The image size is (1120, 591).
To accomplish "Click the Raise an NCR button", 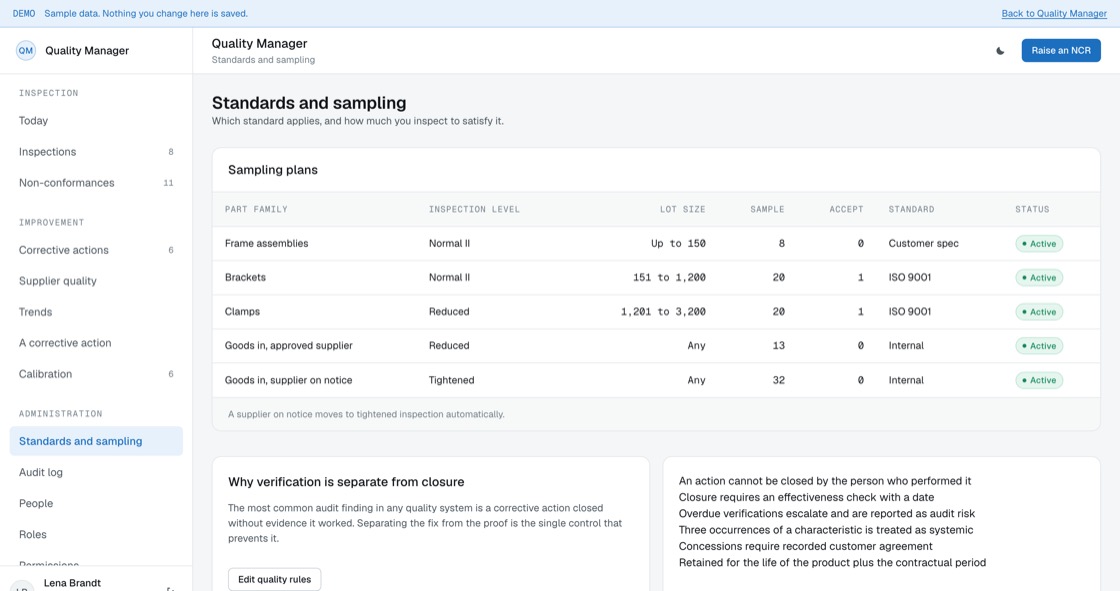I will (1061, 51).
